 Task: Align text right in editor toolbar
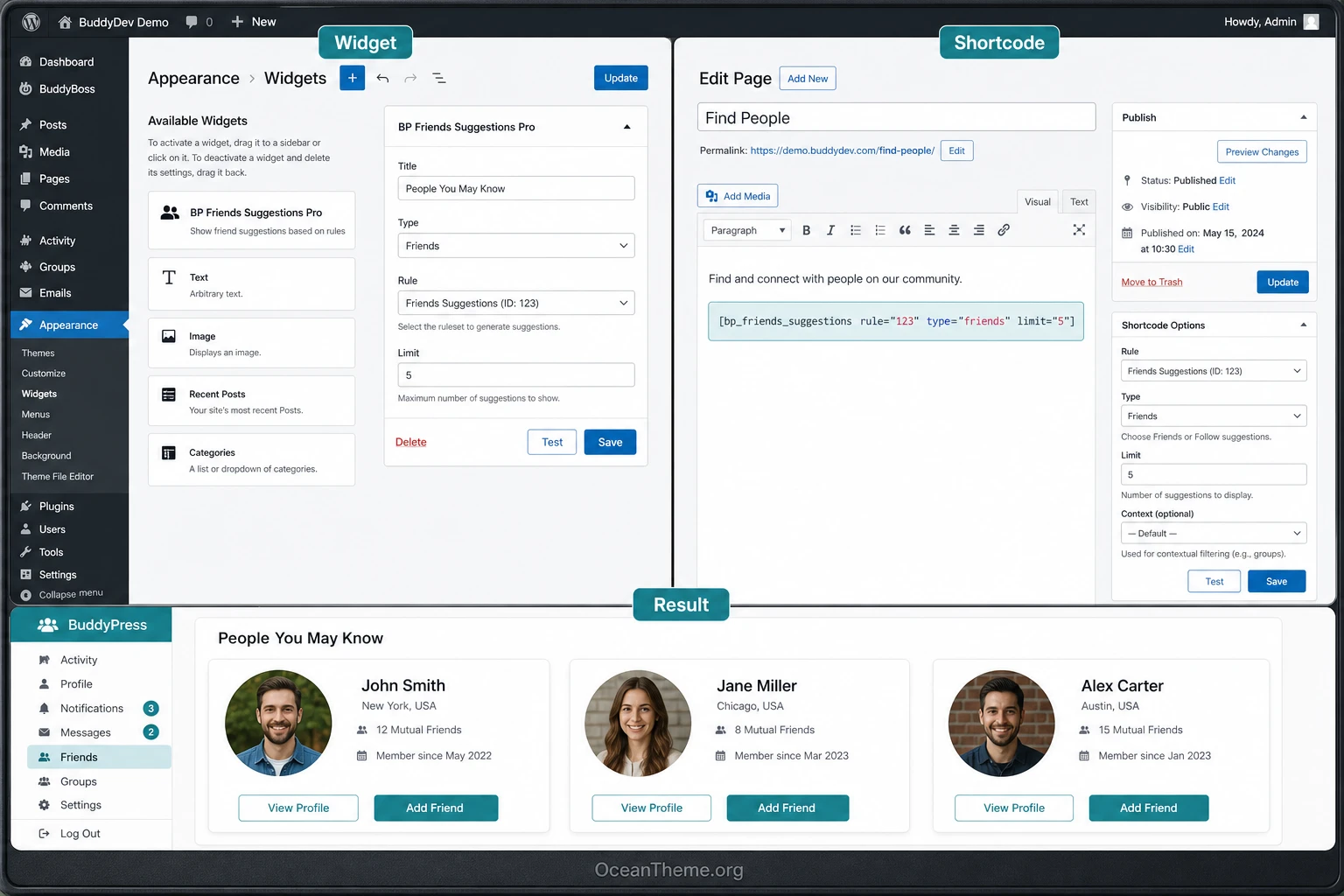[x=978, y=230]
